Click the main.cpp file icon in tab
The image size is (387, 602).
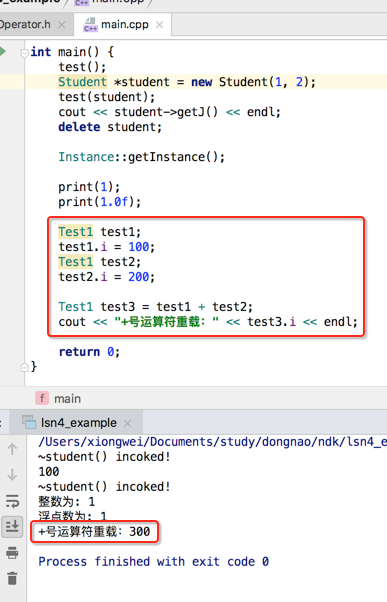click(x=90, y=25)
